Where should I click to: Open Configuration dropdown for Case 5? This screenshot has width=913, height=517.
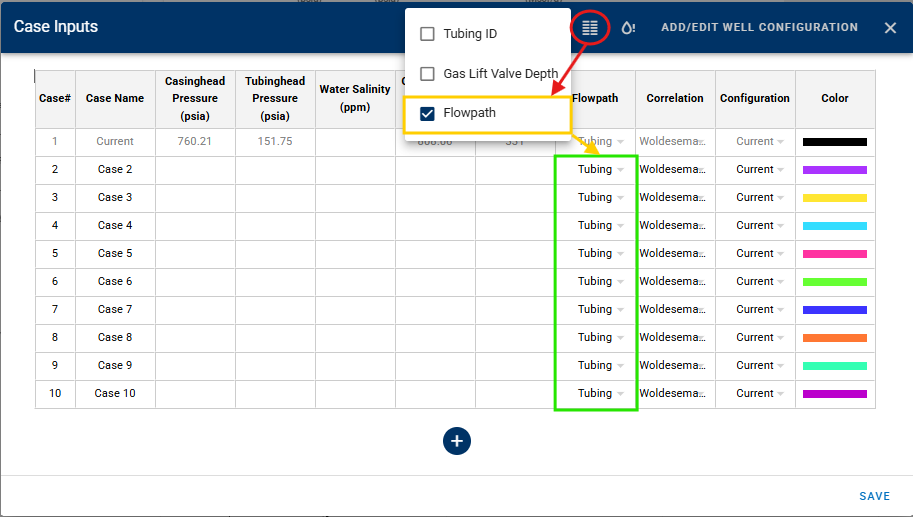click(x=759, y=253)
